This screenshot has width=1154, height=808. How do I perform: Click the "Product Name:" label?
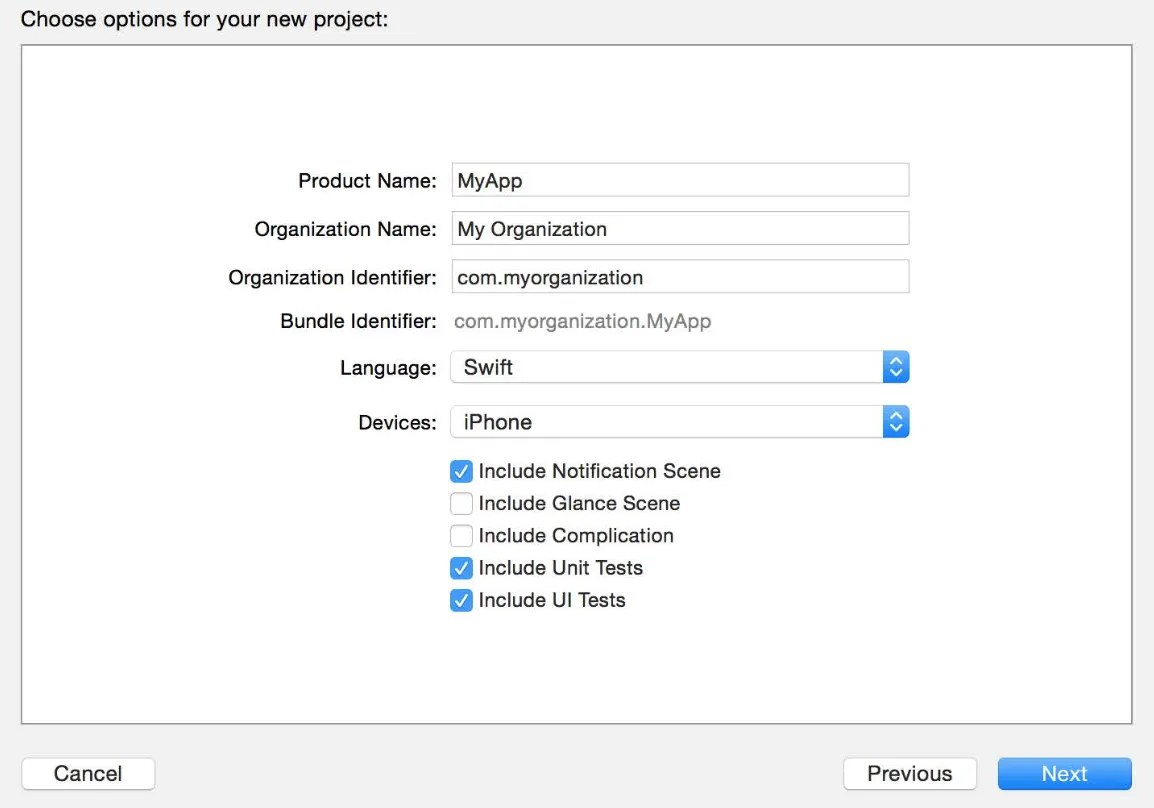(x=367, y=181)
